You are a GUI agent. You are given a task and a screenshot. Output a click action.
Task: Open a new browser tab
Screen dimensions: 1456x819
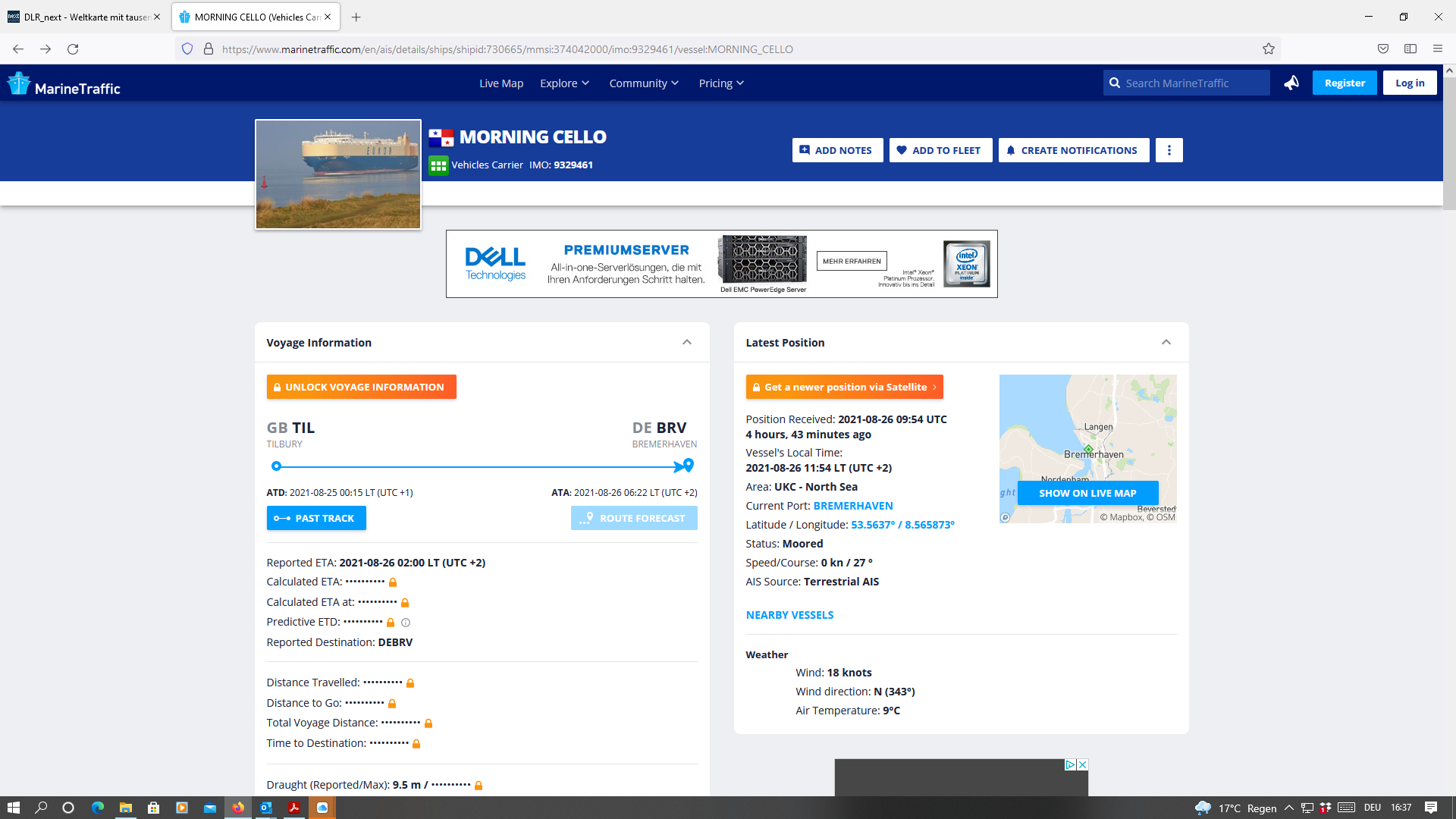(x=356, y=17)
